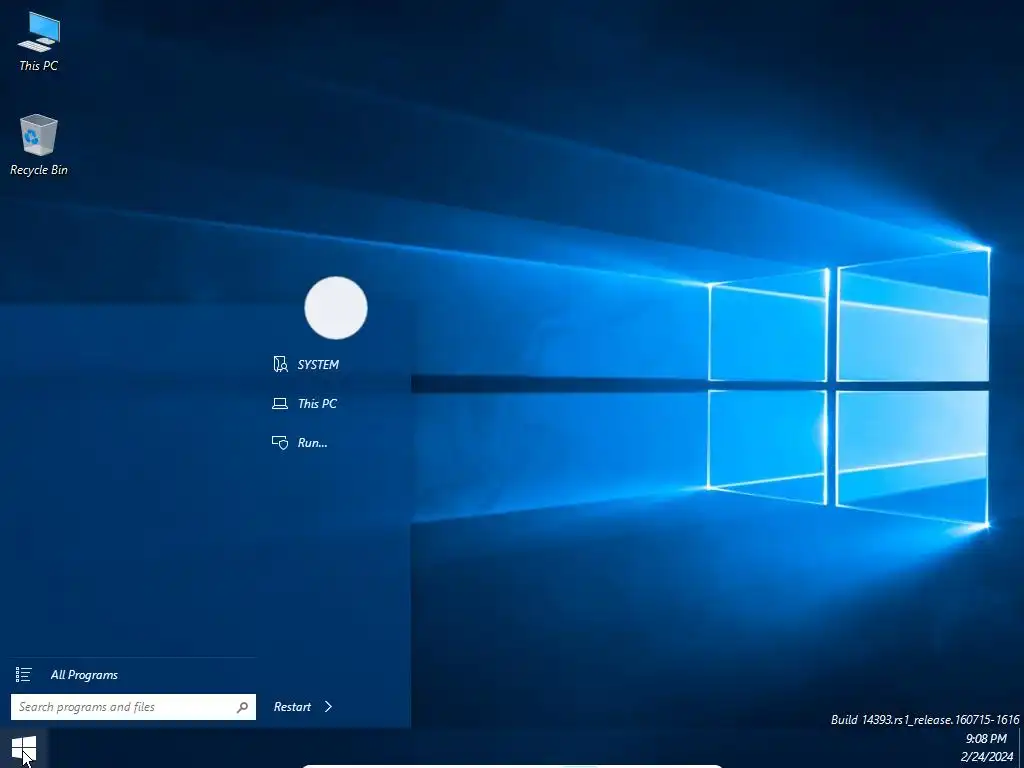Screen dimensions: 1024x768
Task: Click the Restart button
Action: pyautogui.click(x=292, y=707)
